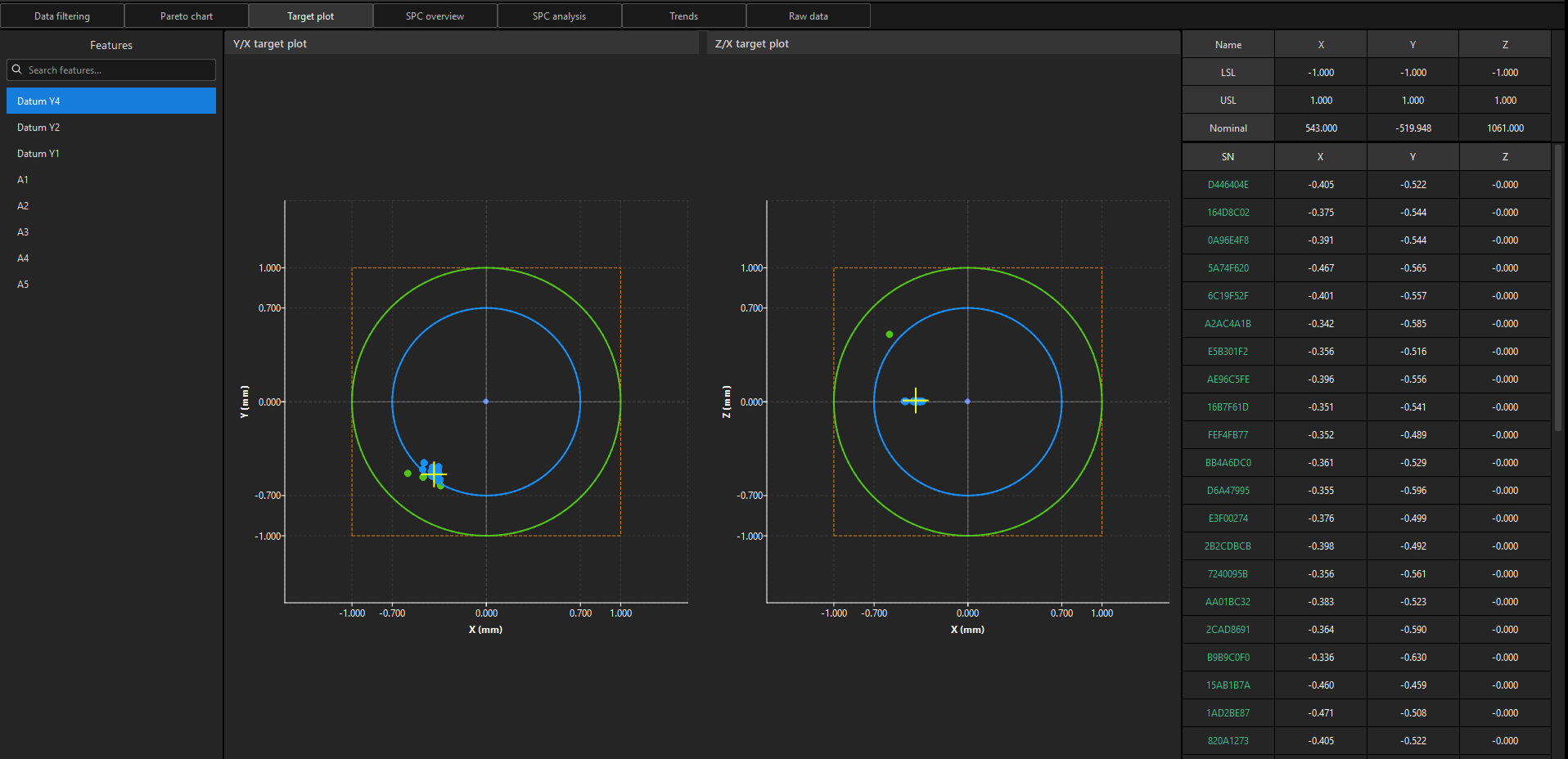The height and width of the screenshot is (759, 1568).
Task: Click Y value -0.459 in table
Action: 1413,685
